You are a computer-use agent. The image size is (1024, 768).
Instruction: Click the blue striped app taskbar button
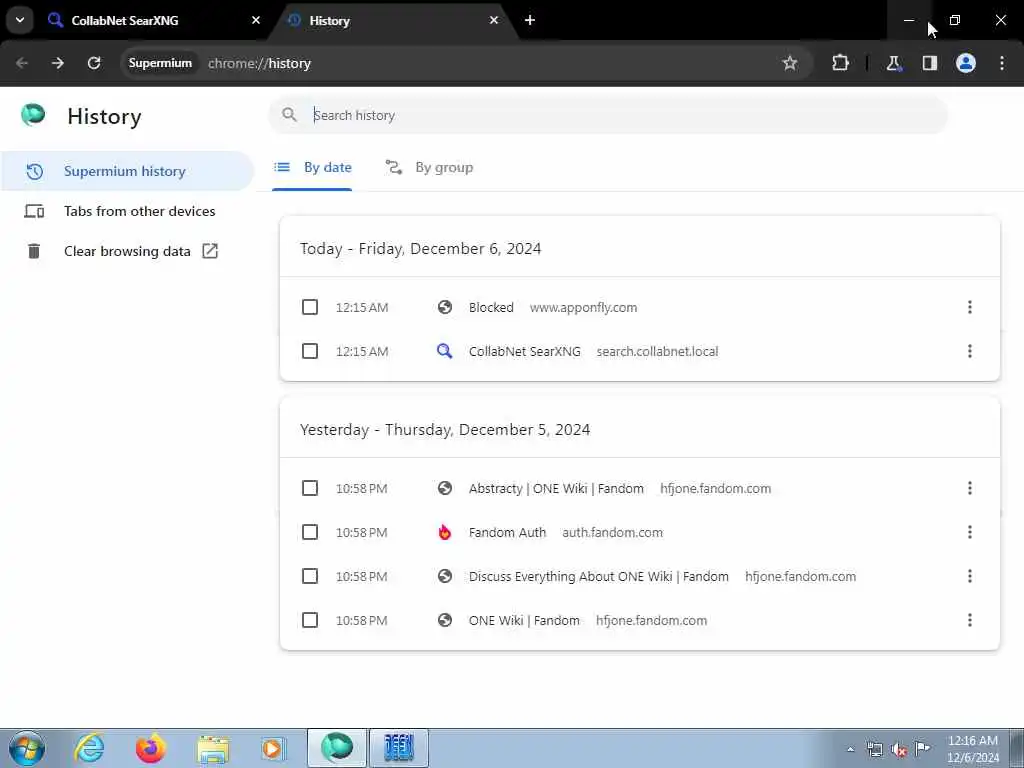(399, 748)
